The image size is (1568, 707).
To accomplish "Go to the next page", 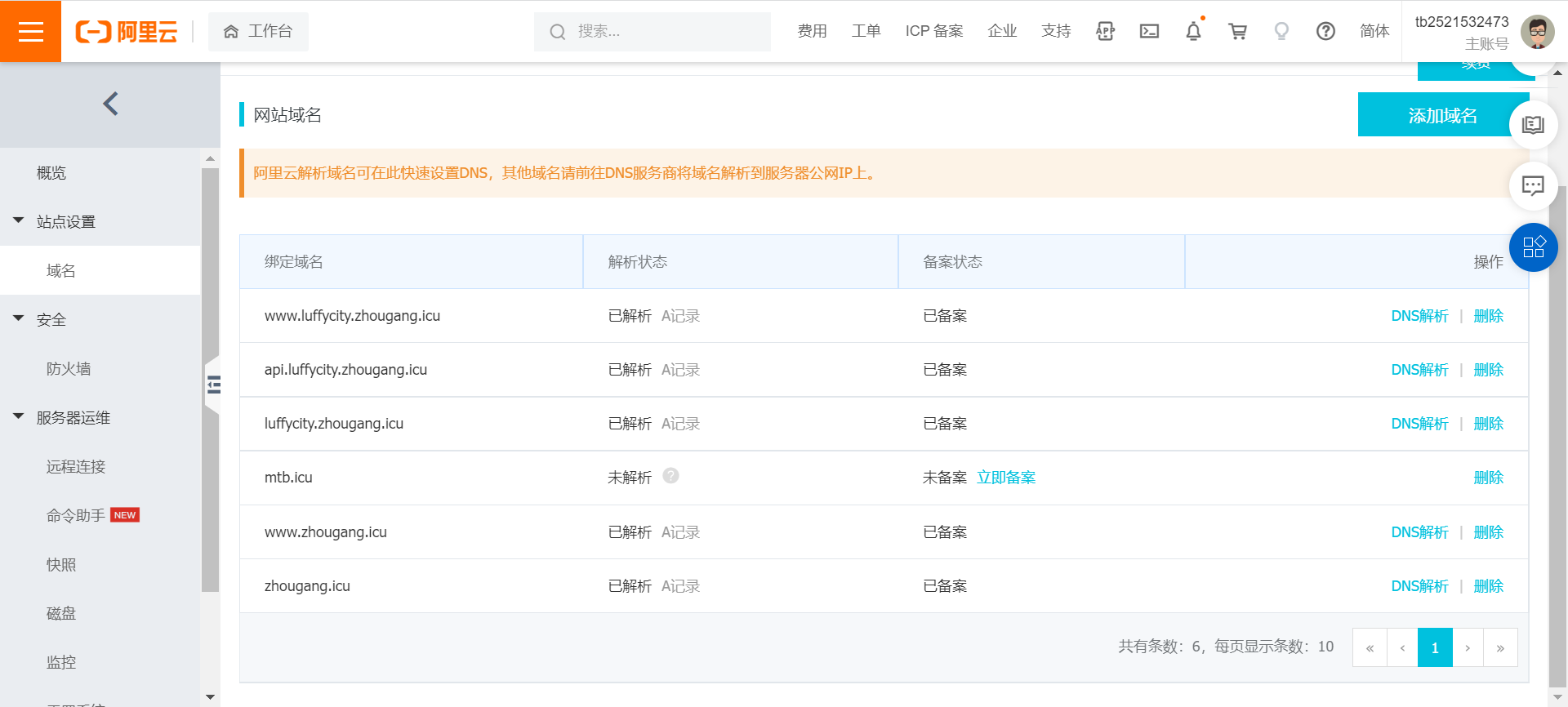I will coord(1468,647).
